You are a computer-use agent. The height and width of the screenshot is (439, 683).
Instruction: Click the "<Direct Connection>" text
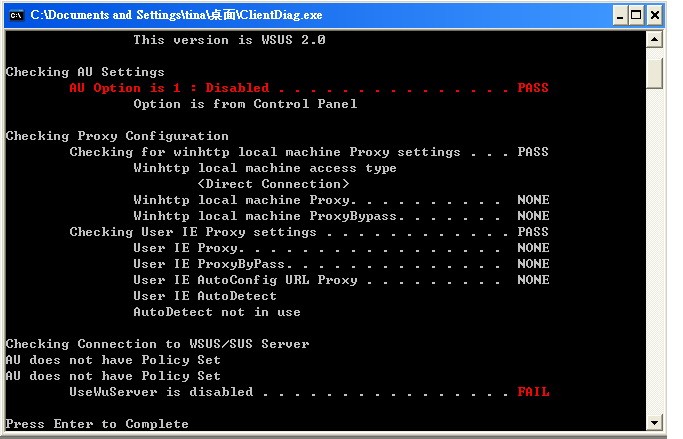[x=273, y=184]
